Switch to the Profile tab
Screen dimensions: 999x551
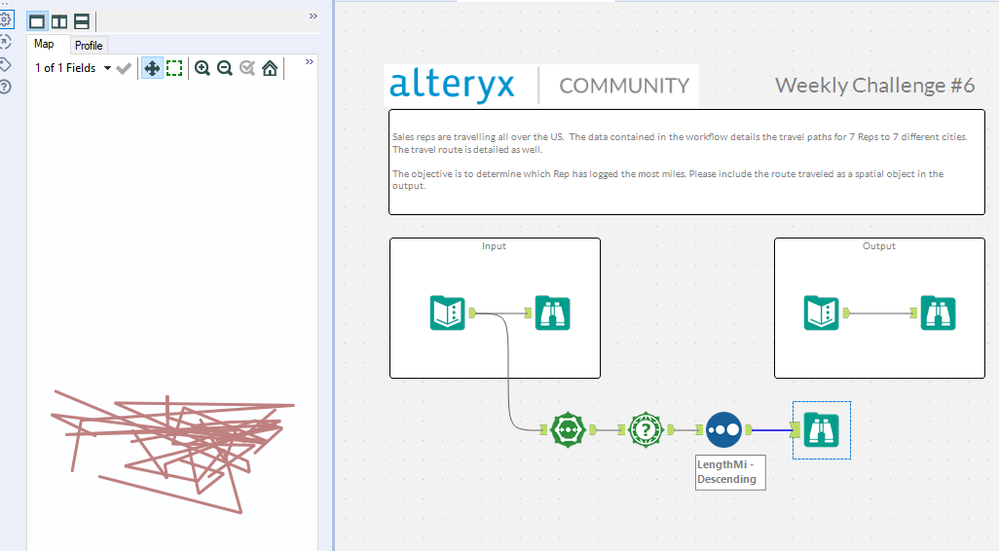[89, 45]
